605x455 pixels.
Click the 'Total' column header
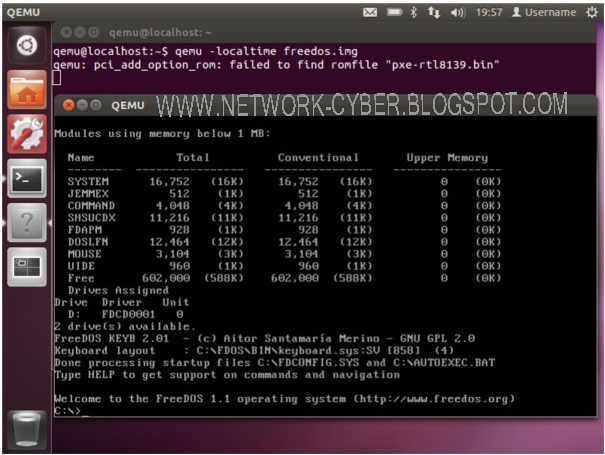193,157
